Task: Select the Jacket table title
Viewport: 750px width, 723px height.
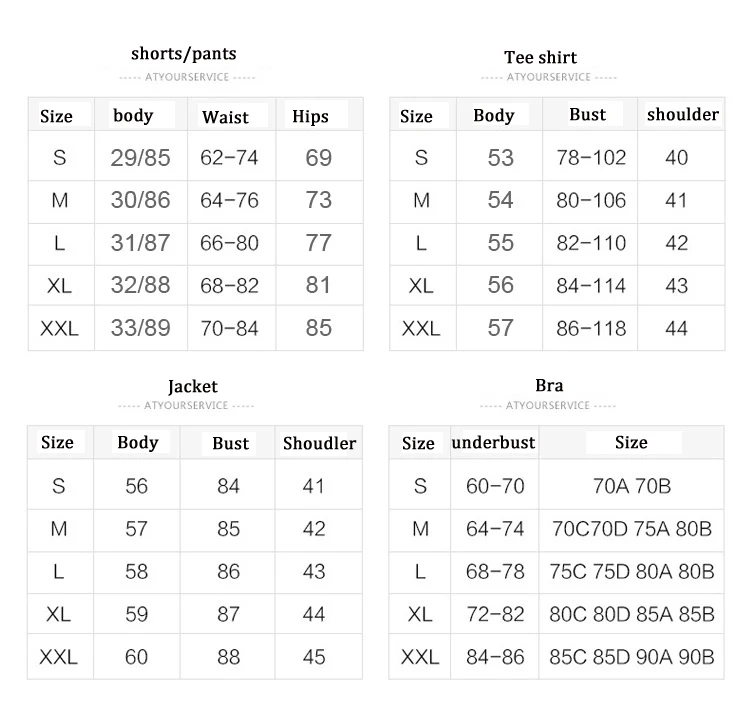Action: pos(193,386)
